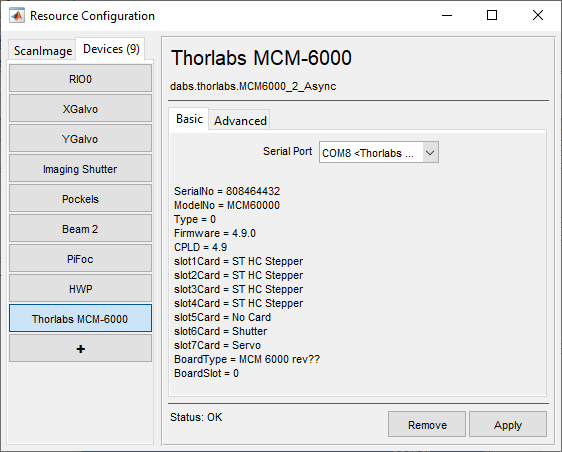
Task: Click the slot5Card = No Card line
Action: (x=222, y=317)
